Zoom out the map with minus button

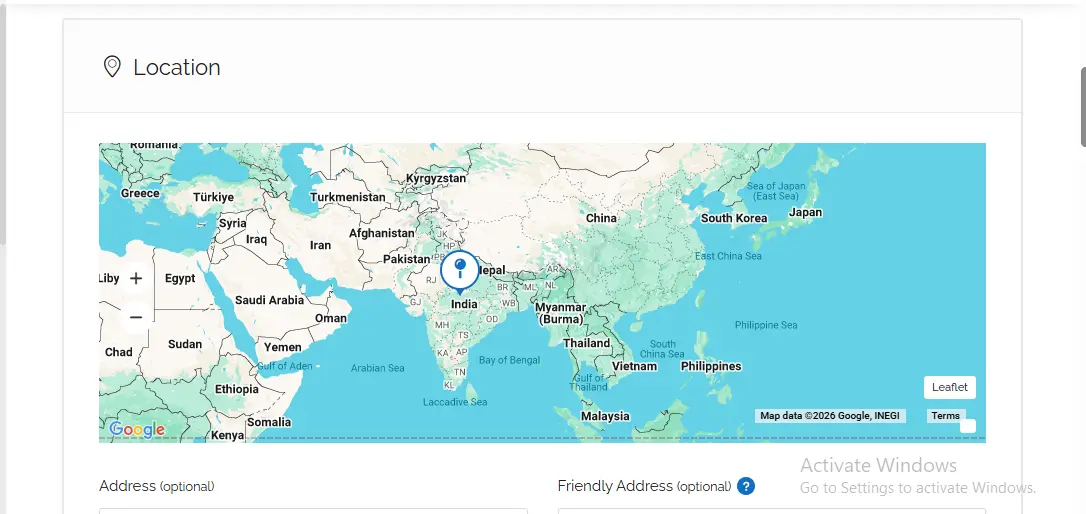pyautogui.click(x=136, y=317)
